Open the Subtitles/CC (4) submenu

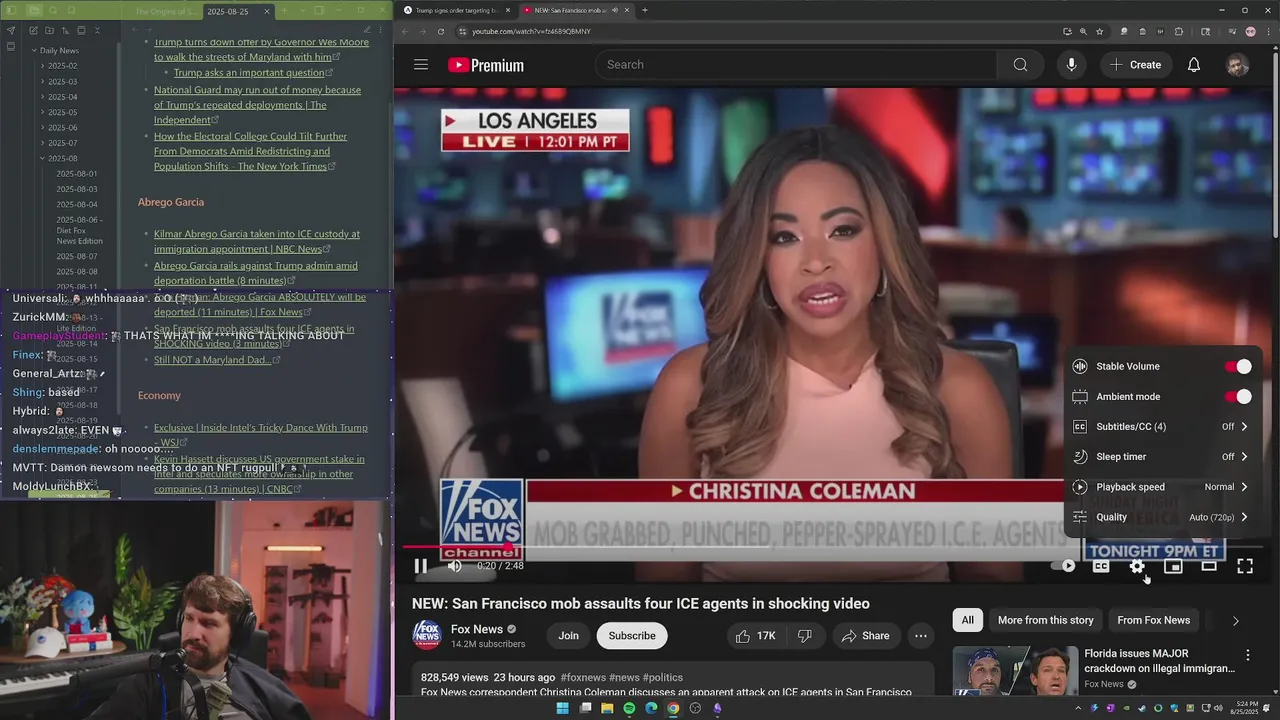point(1161,427)
